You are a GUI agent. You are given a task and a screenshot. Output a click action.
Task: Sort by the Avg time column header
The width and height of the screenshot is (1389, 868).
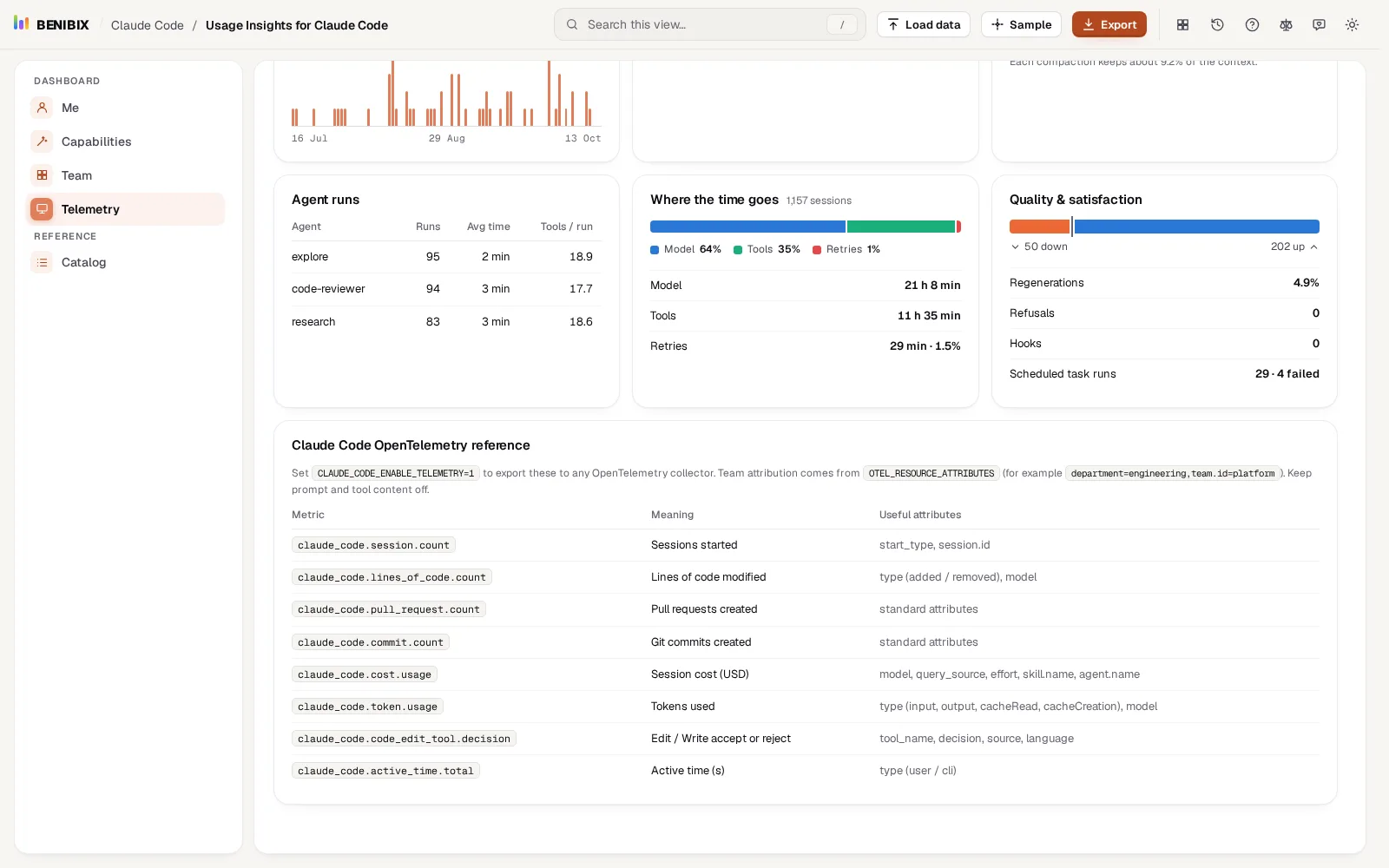click(489, 227)
